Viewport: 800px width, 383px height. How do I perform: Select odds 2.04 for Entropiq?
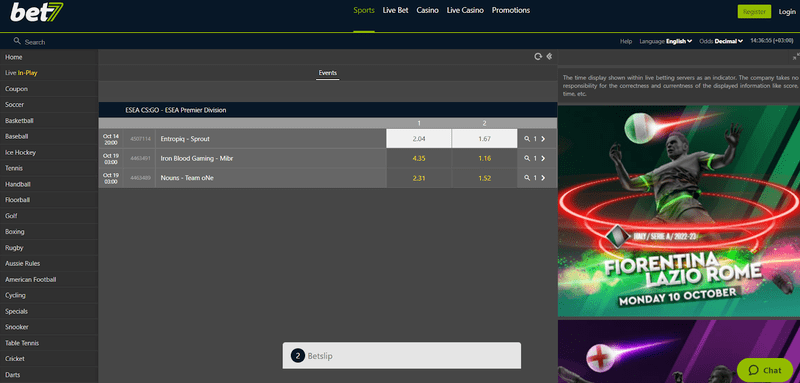[419, 139]
